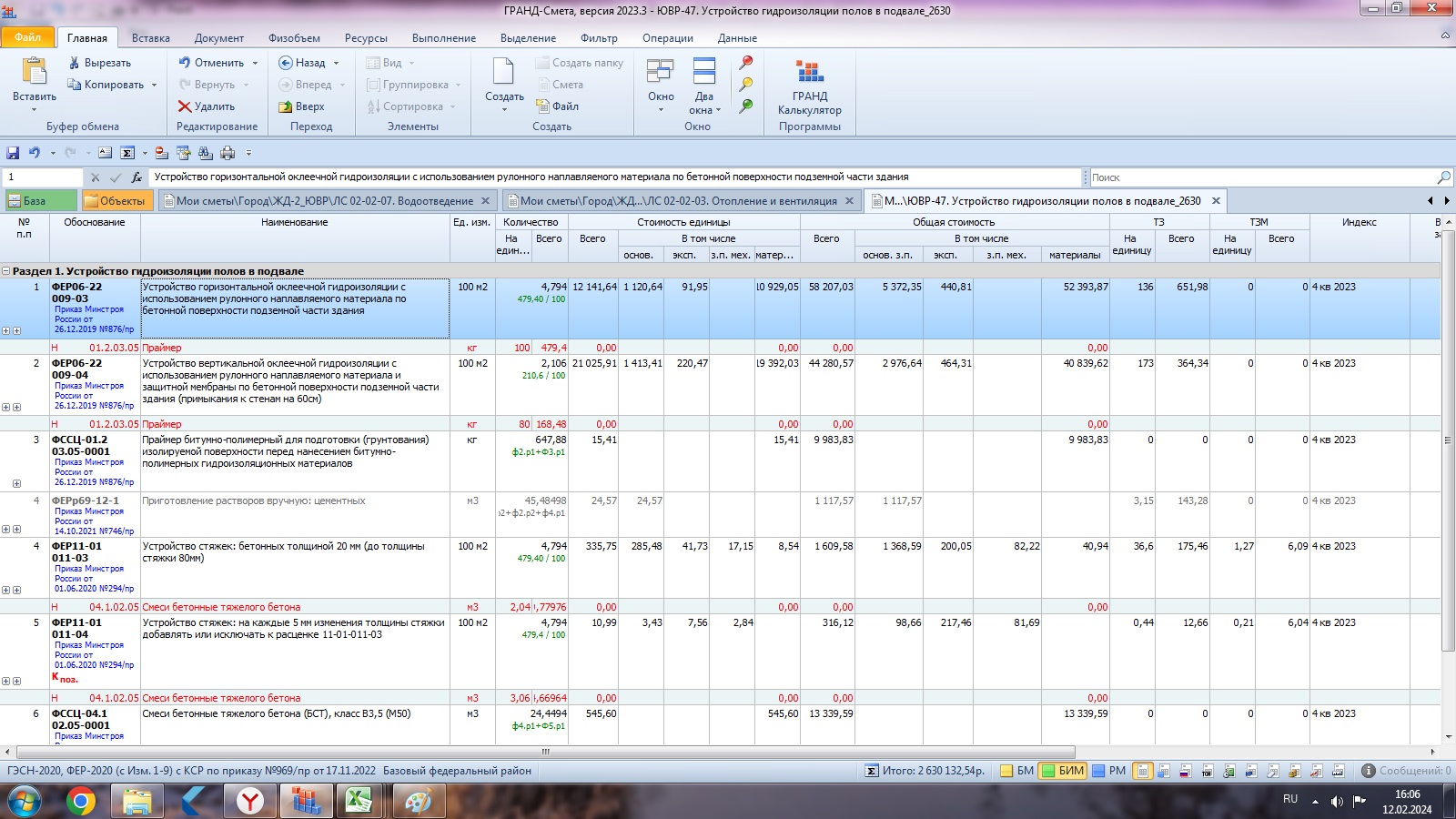This screenshot has width=1456, height=819.
Task: Launch Excel from the taskbar
Action: coord(359,801)
